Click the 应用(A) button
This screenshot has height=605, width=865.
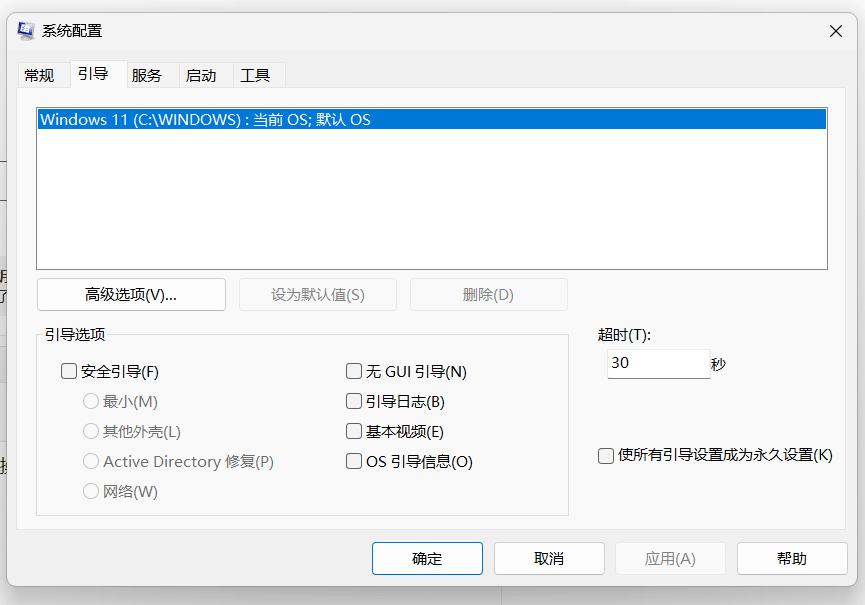tap(670, 559)
